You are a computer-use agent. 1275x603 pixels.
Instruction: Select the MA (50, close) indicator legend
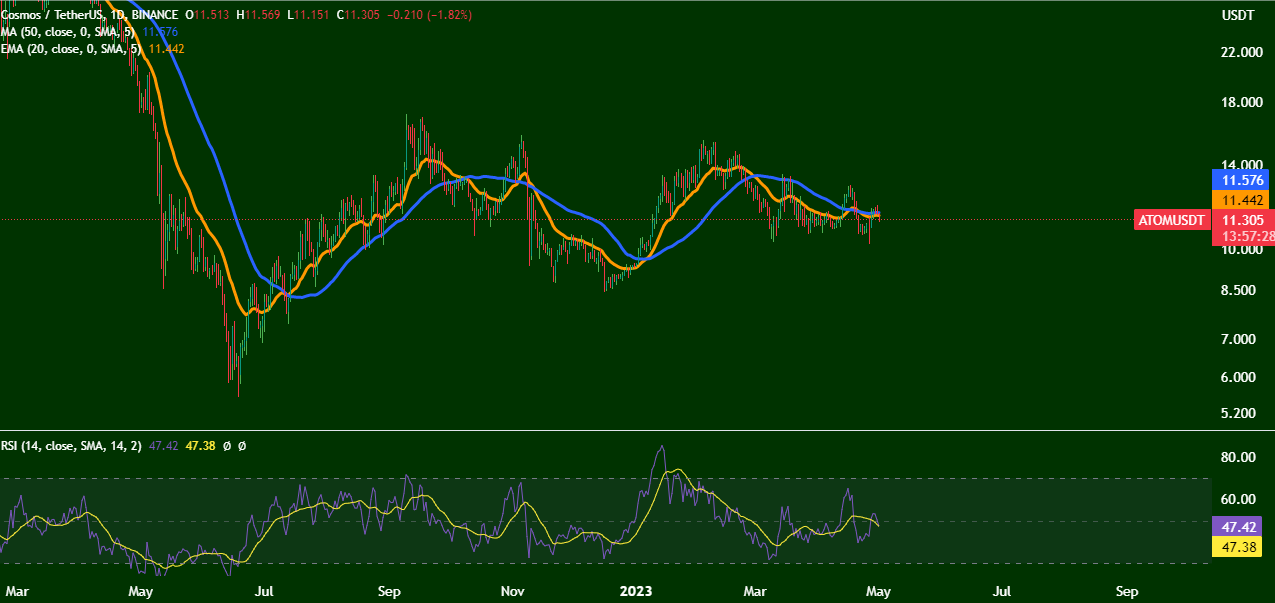68,32
